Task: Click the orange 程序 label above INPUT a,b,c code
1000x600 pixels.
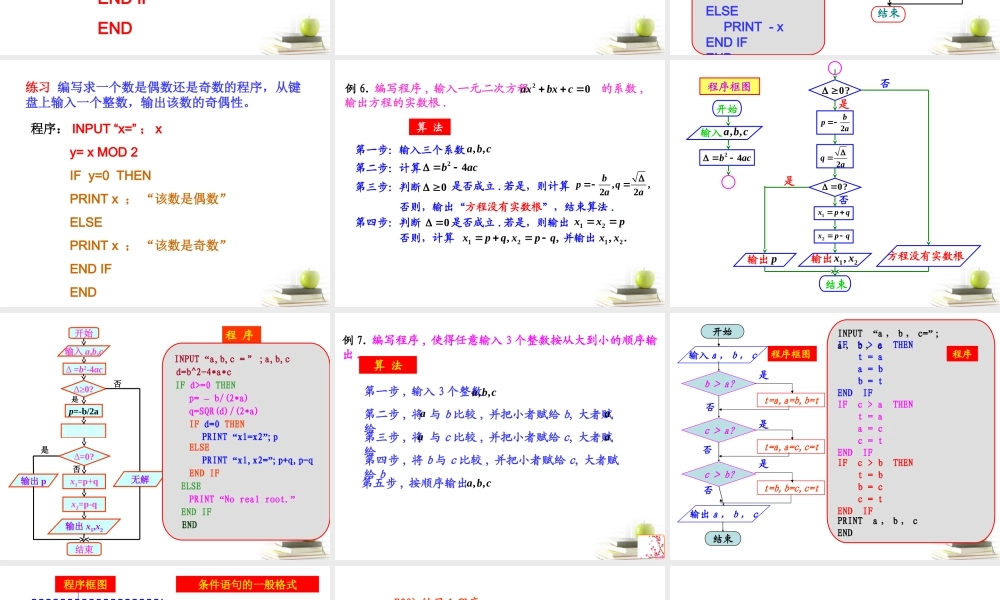Action: (x=240, y=335)
